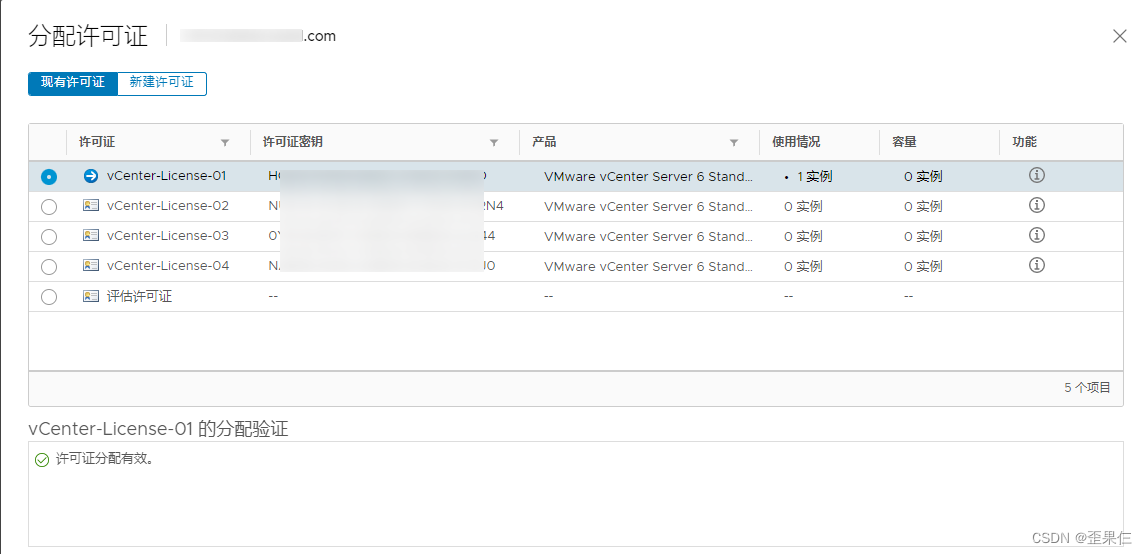The width and height of the screenshot is (1147, 554).
Task: Select the vCenter-License-03 radio button
Action: [49, 237]
